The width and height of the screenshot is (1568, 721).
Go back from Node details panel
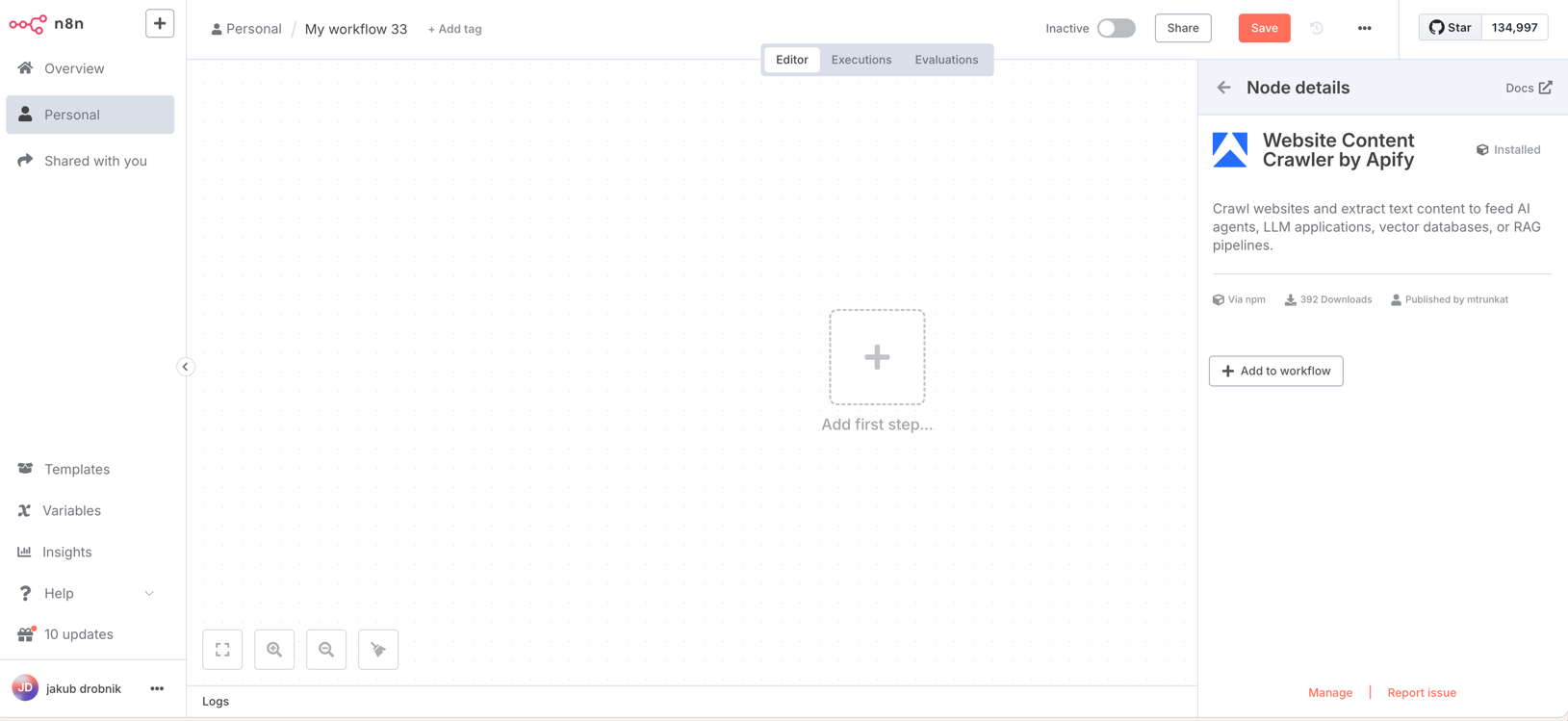[1223, 88]
